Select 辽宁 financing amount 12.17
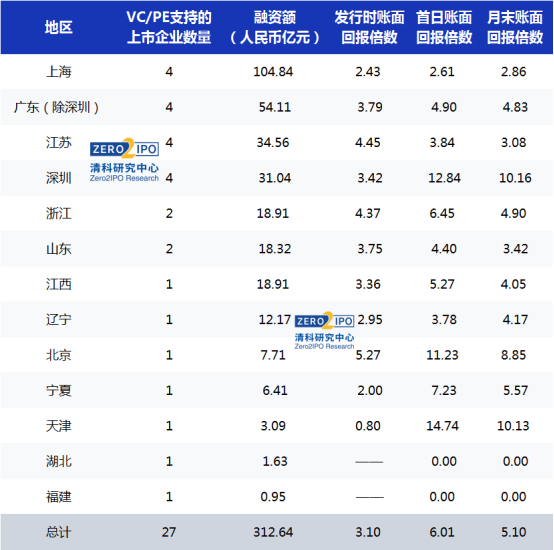The height and width of the screenshot is (550, 554). 275,319
